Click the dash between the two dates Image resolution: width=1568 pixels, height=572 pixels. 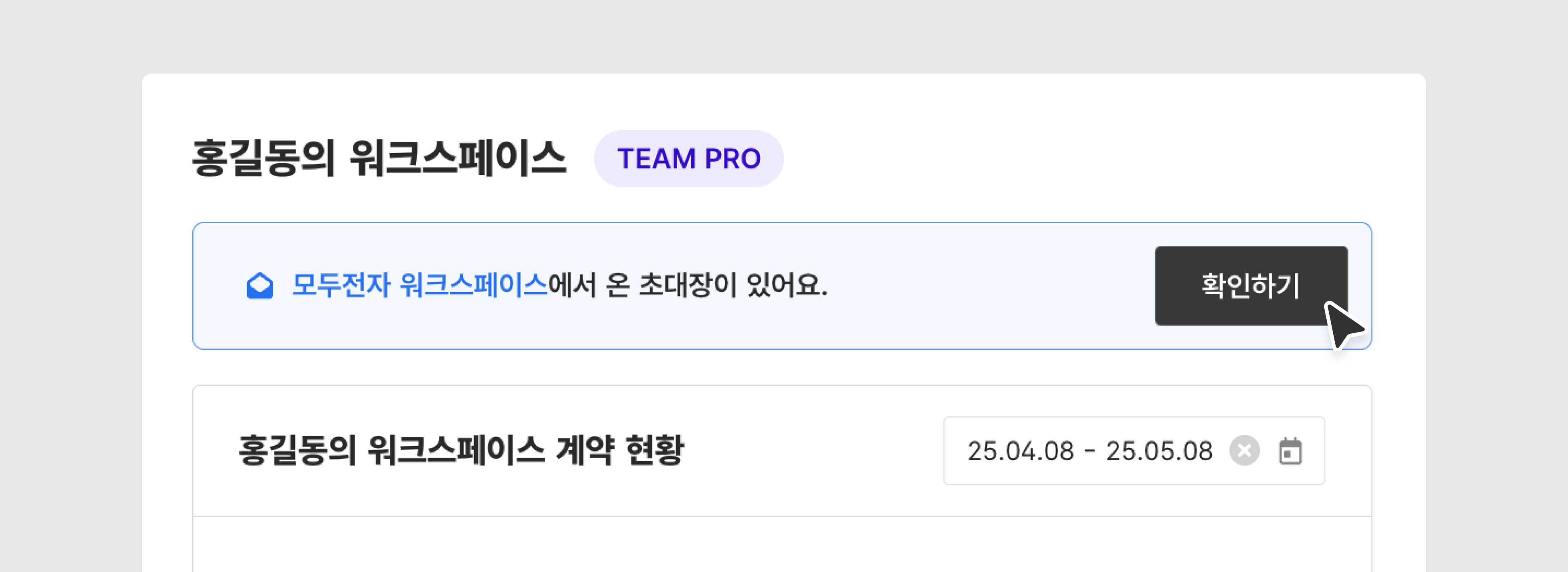[x=1090, y=451]
